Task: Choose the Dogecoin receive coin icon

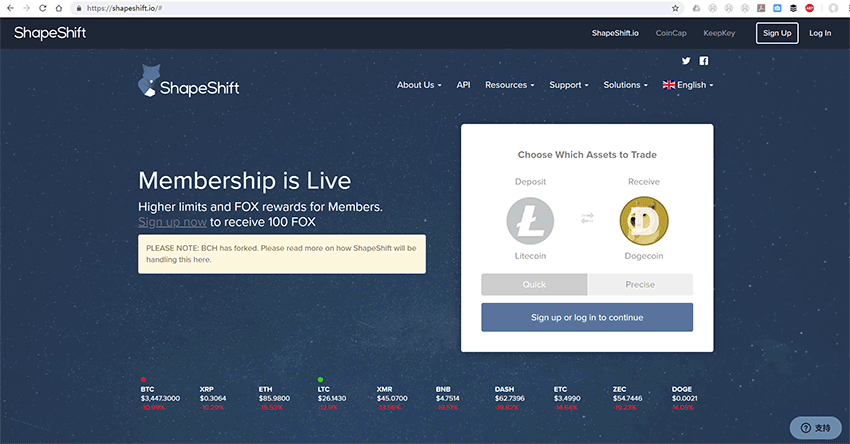Action: 644,221
